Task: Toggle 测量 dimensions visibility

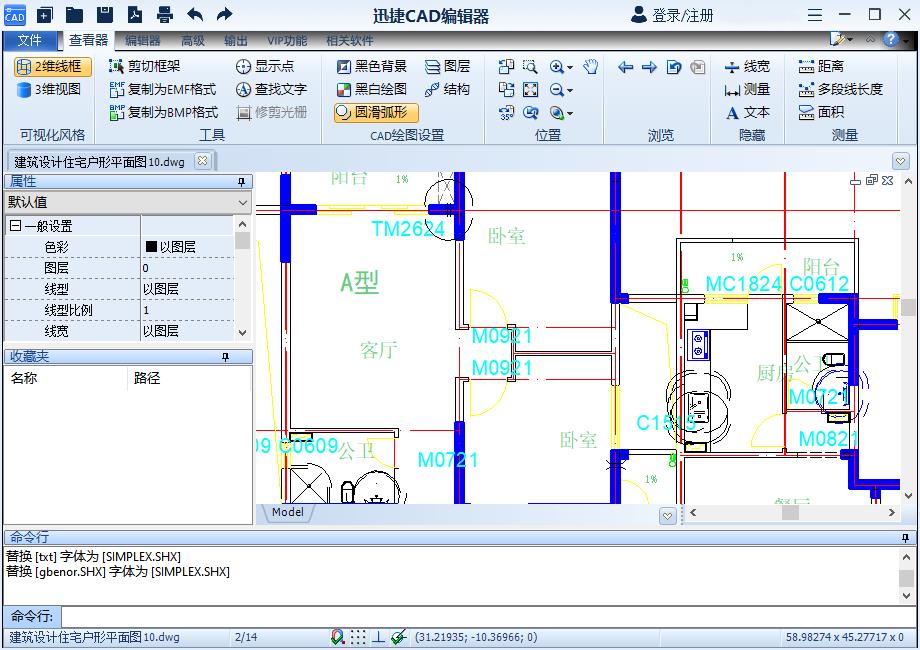Action: coord(747,89)
